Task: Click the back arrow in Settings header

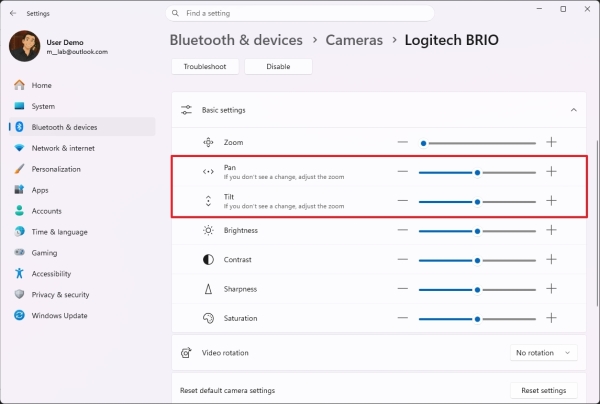Action: tap(12, 14)
